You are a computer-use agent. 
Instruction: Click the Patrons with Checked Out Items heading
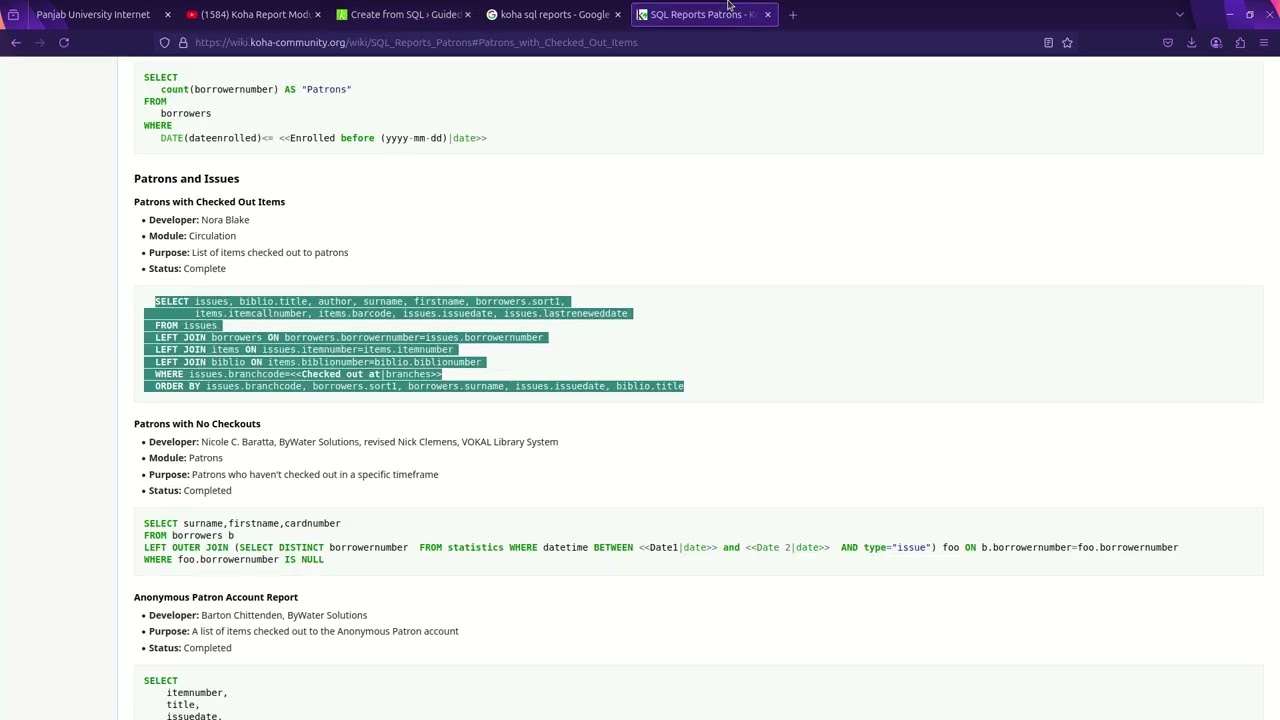(209, 202)
